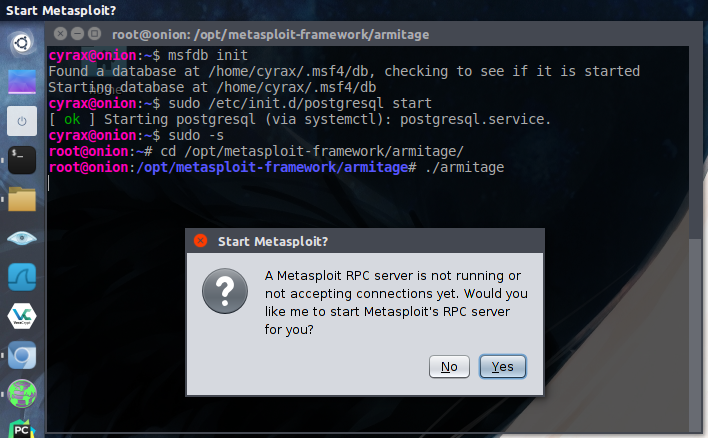This screenshot has height=438, width=708.
Task: Open Wireshark from the dock
Action: [22, 277]
